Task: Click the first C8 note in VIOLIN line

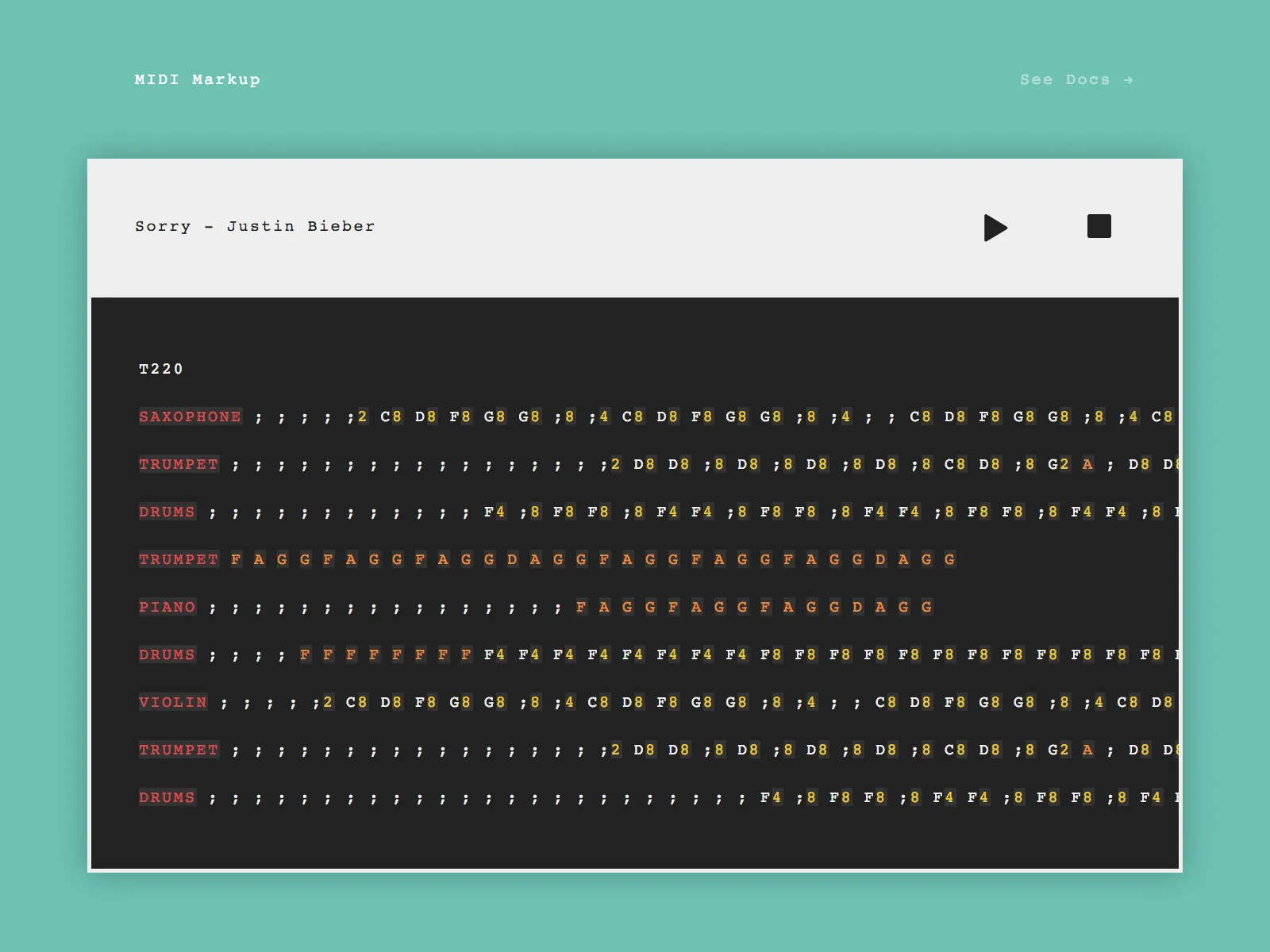Action: tap(356, 702)
